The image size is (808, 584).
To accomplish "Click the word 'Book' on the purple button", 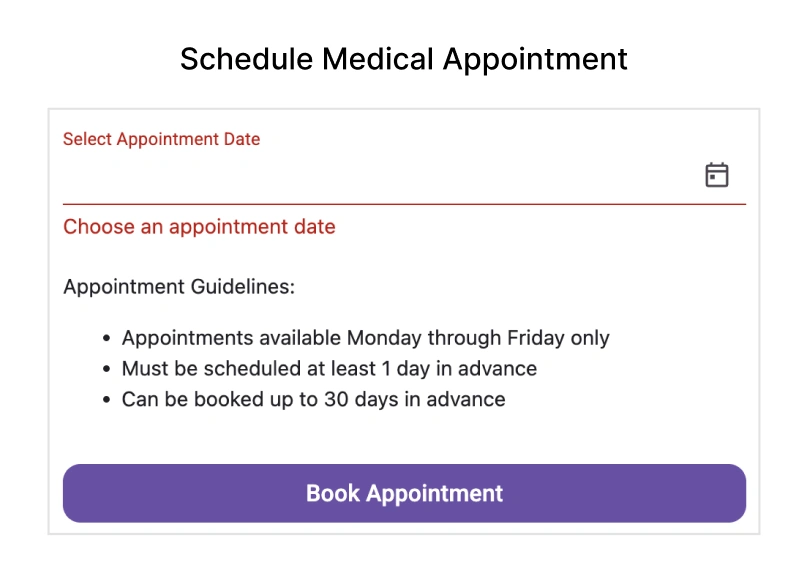I will tap(332, 493).
